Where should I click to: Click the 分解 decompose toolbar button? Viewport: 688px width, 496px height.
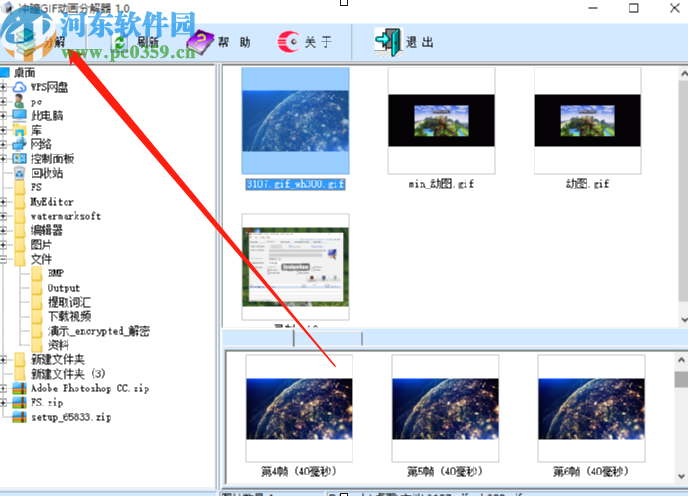42,42
